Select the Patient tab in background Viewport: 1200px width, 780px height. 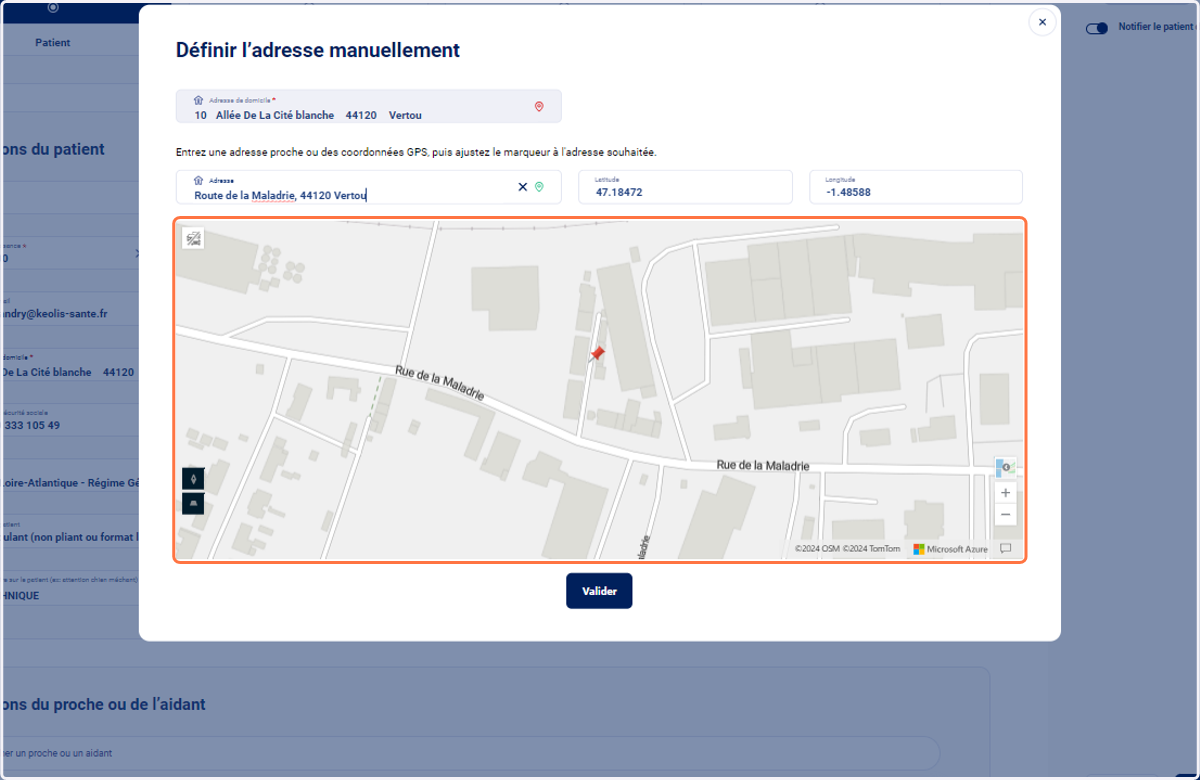tap(53, 43)
